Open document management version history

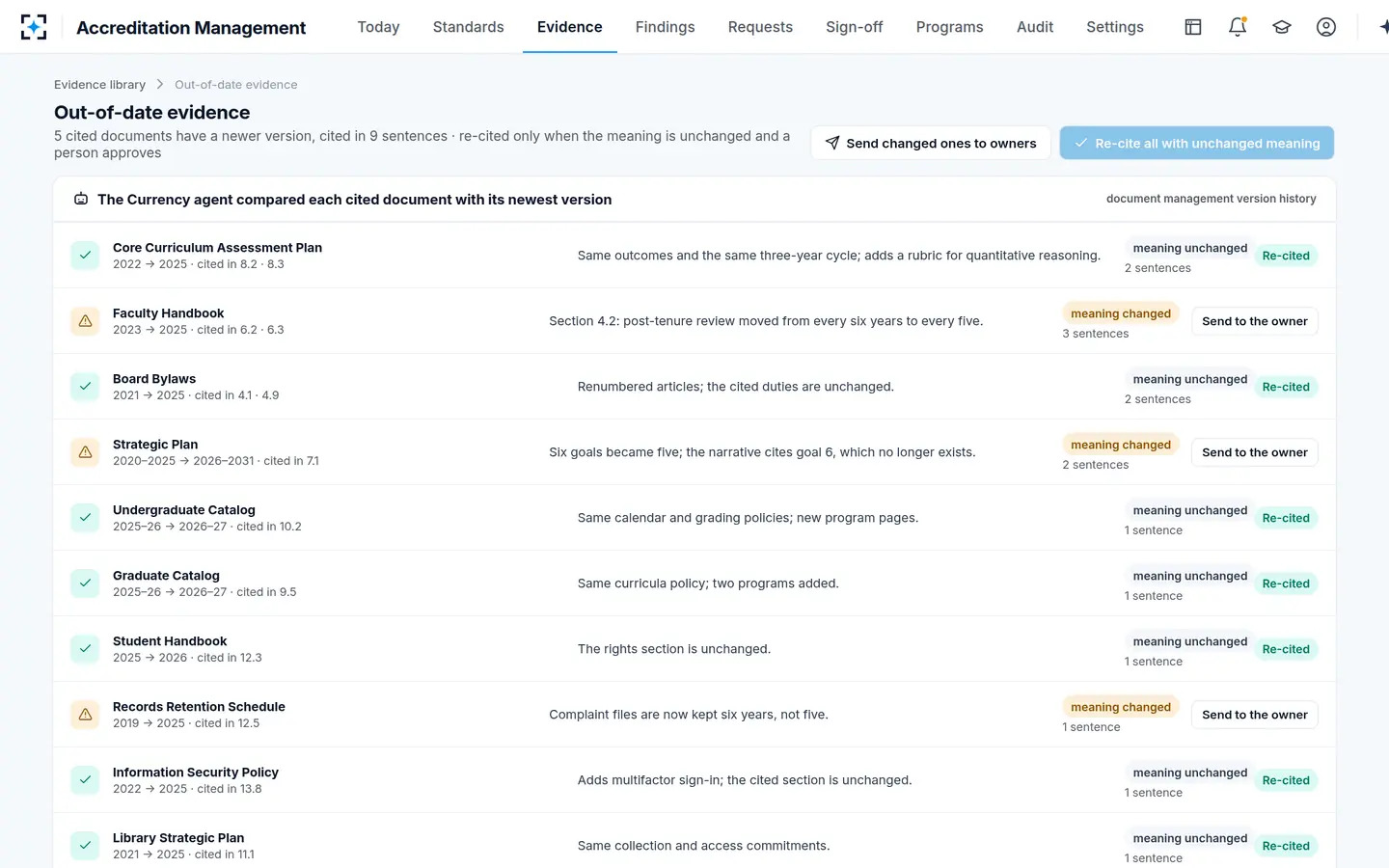coord(1211,199)
